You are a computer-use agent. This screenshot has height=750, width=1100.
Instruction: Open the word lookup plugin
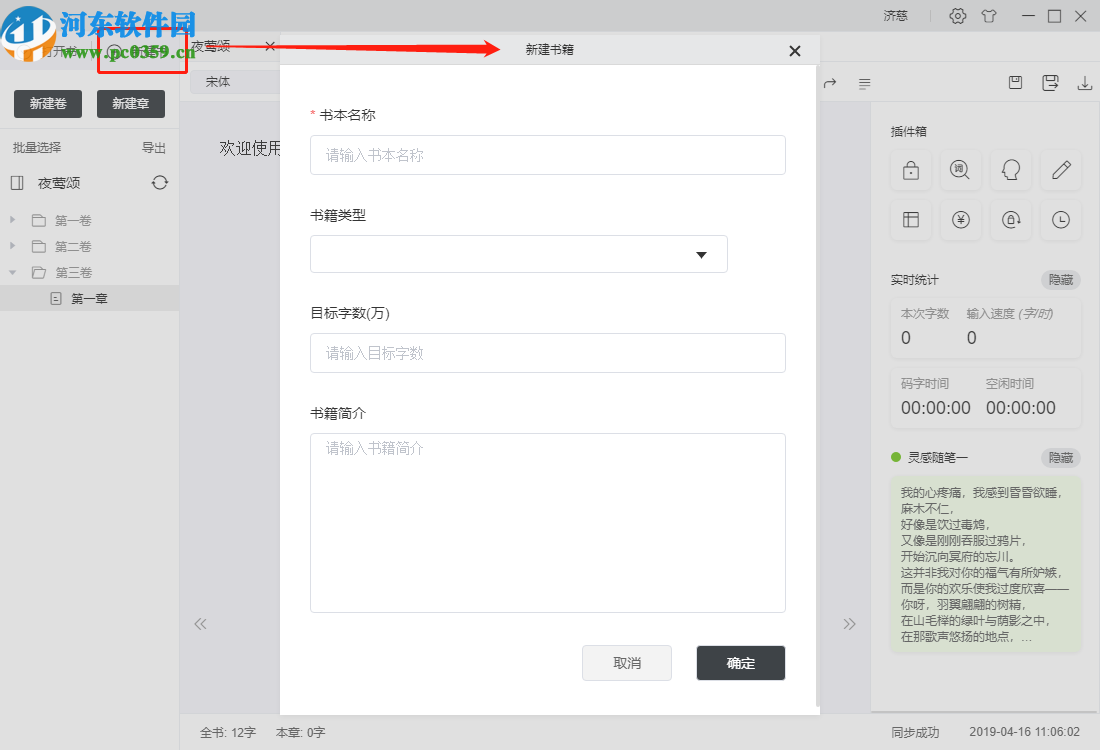960,170
